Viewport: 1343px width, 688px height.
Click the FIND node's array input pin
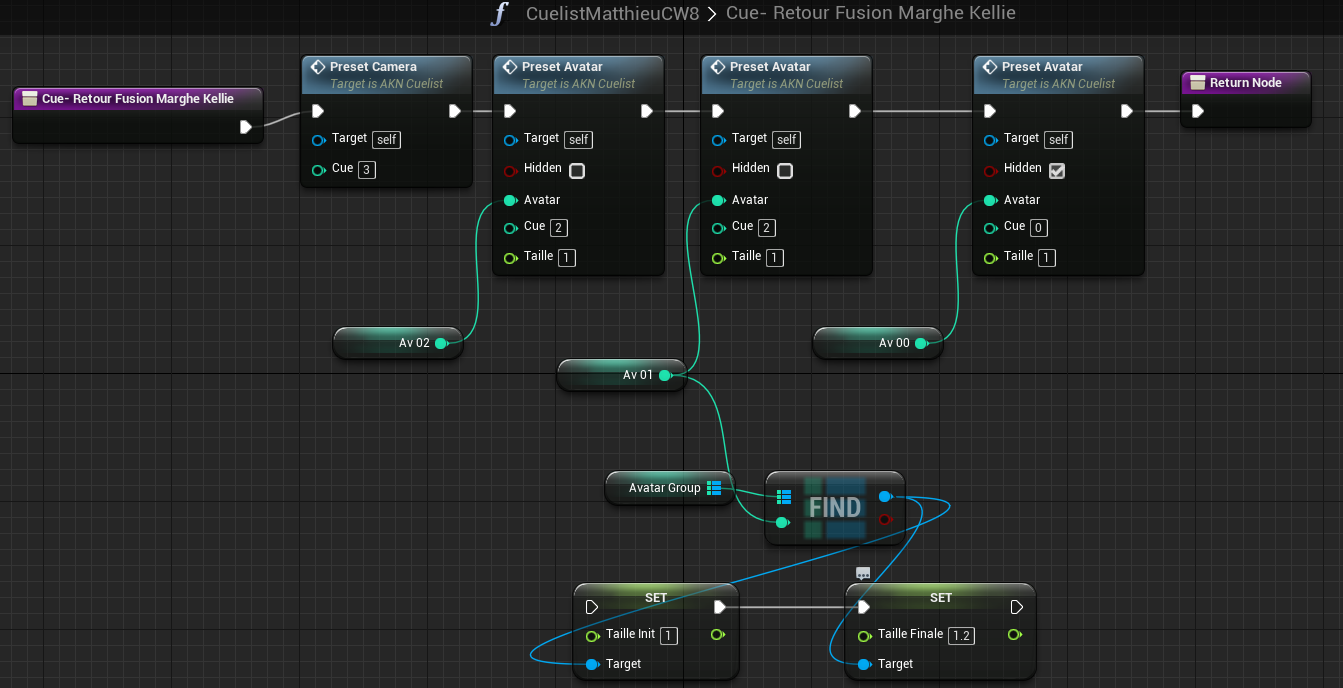[x=784, y=497]
